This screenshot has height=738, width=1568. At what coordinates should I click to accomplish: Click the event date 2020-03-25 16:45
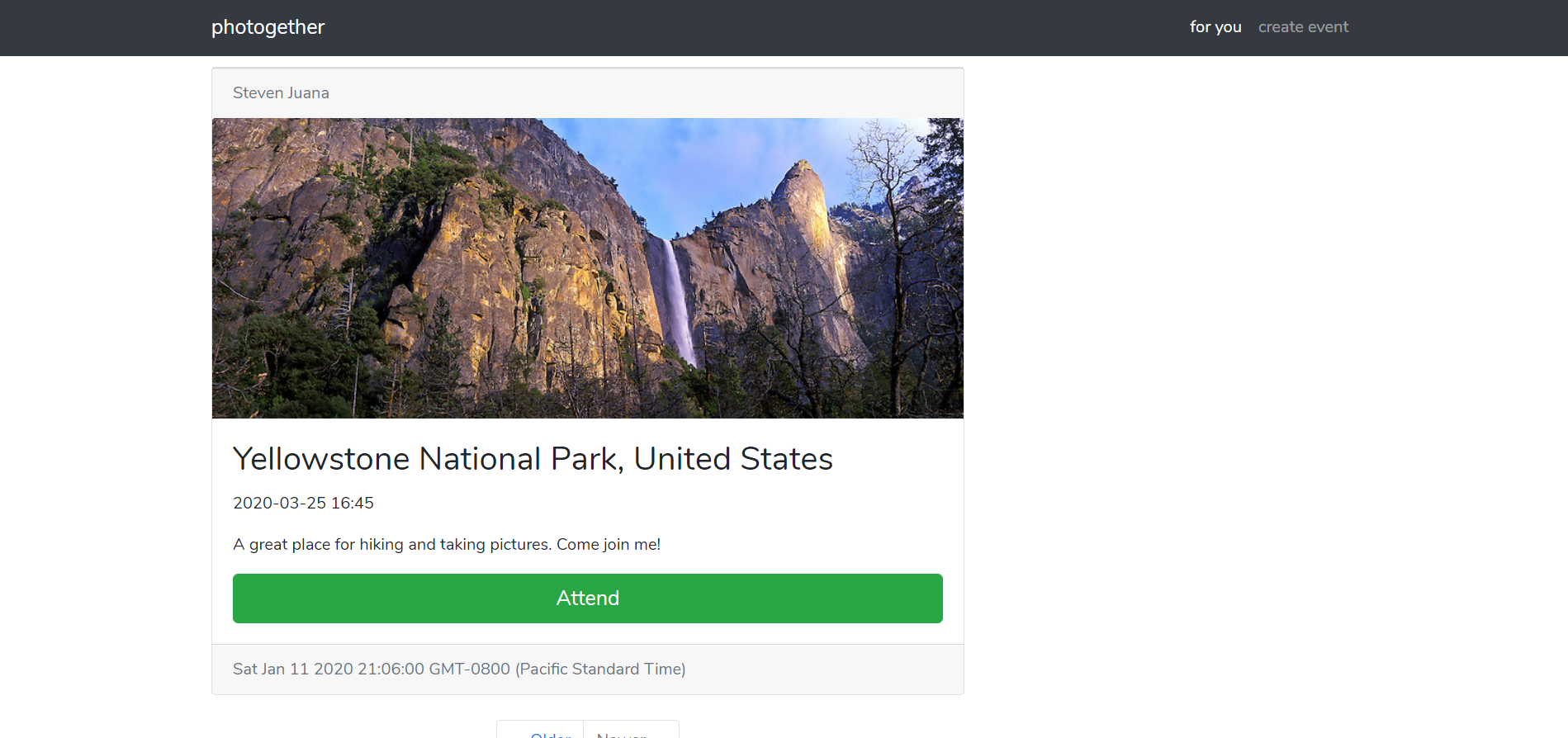(x=303, y=503)
